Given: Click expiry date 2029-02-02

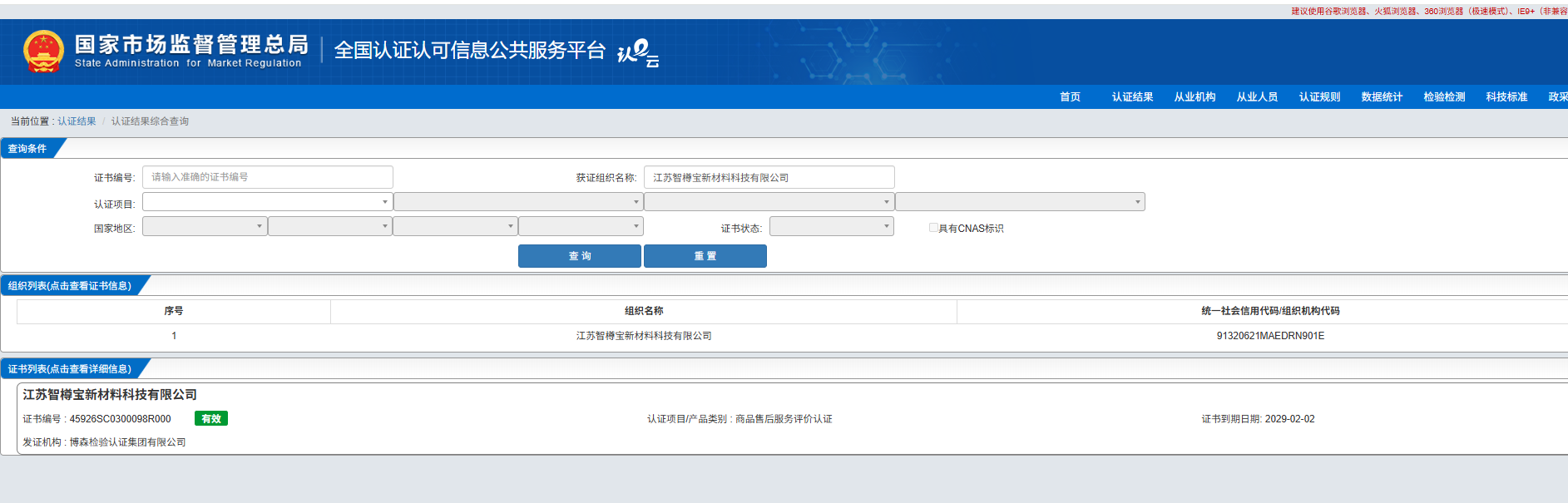Looking at the screenshot, I should pyautogui.click(x=1290, y=419).
